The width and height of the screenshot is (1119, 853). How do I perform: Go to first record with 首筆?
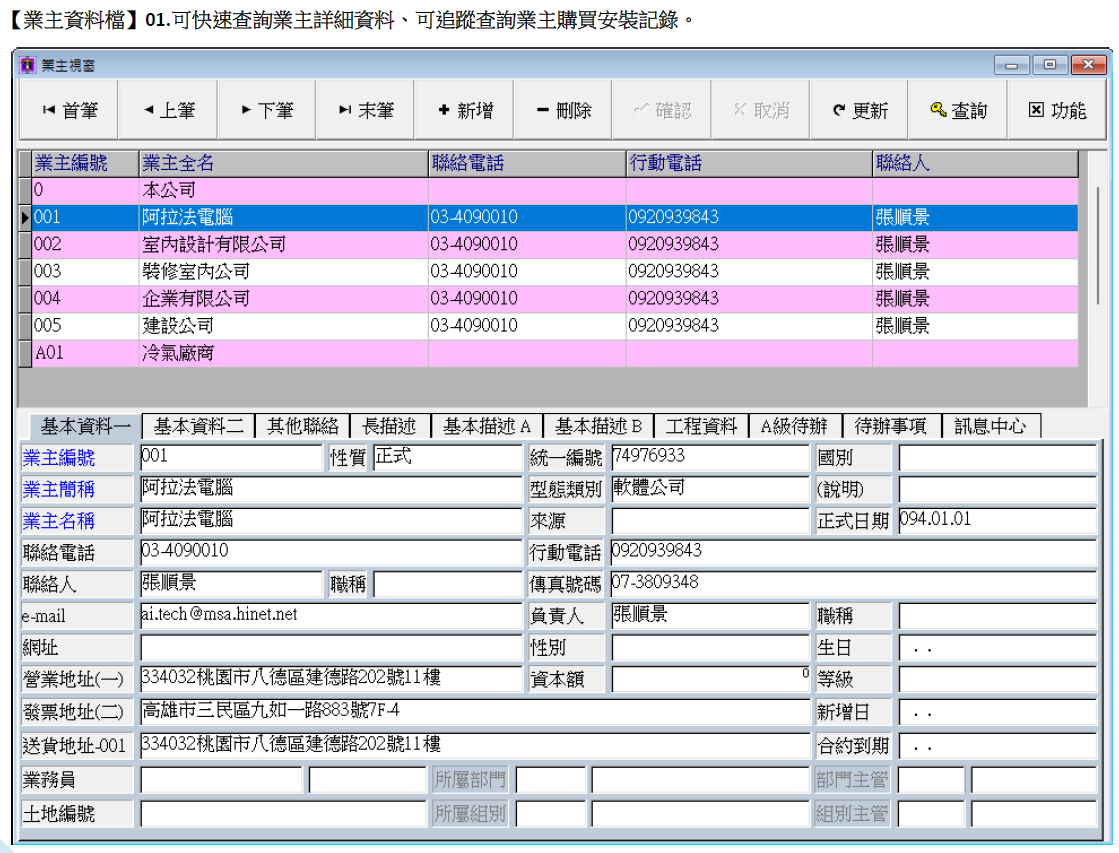[69, 110]
